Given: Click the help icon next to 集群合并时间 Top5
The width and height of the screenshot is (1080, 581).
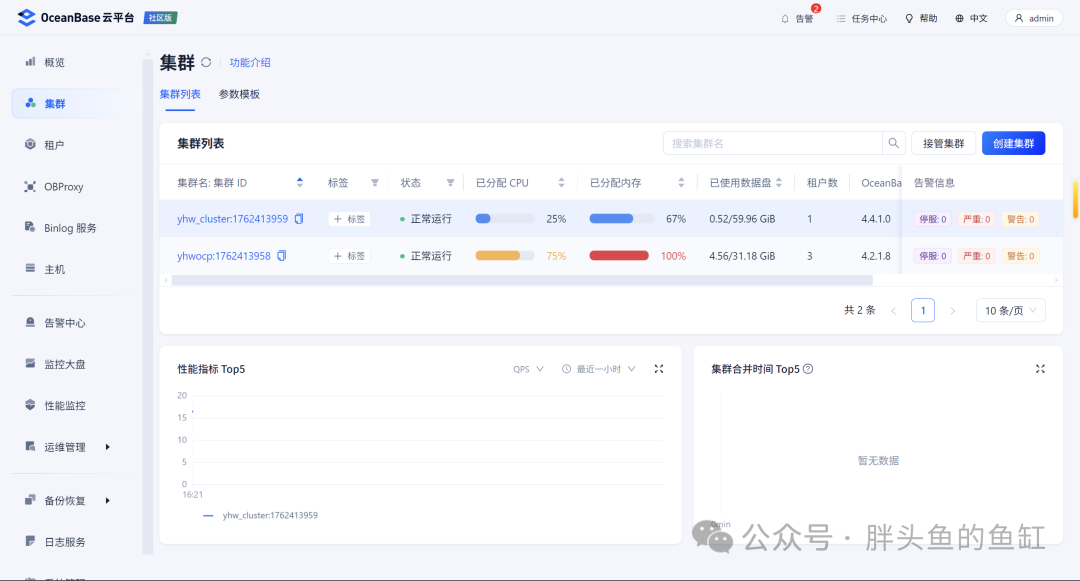Looking at the screenshot, I should pyautogui.click(x=808, y=369).
